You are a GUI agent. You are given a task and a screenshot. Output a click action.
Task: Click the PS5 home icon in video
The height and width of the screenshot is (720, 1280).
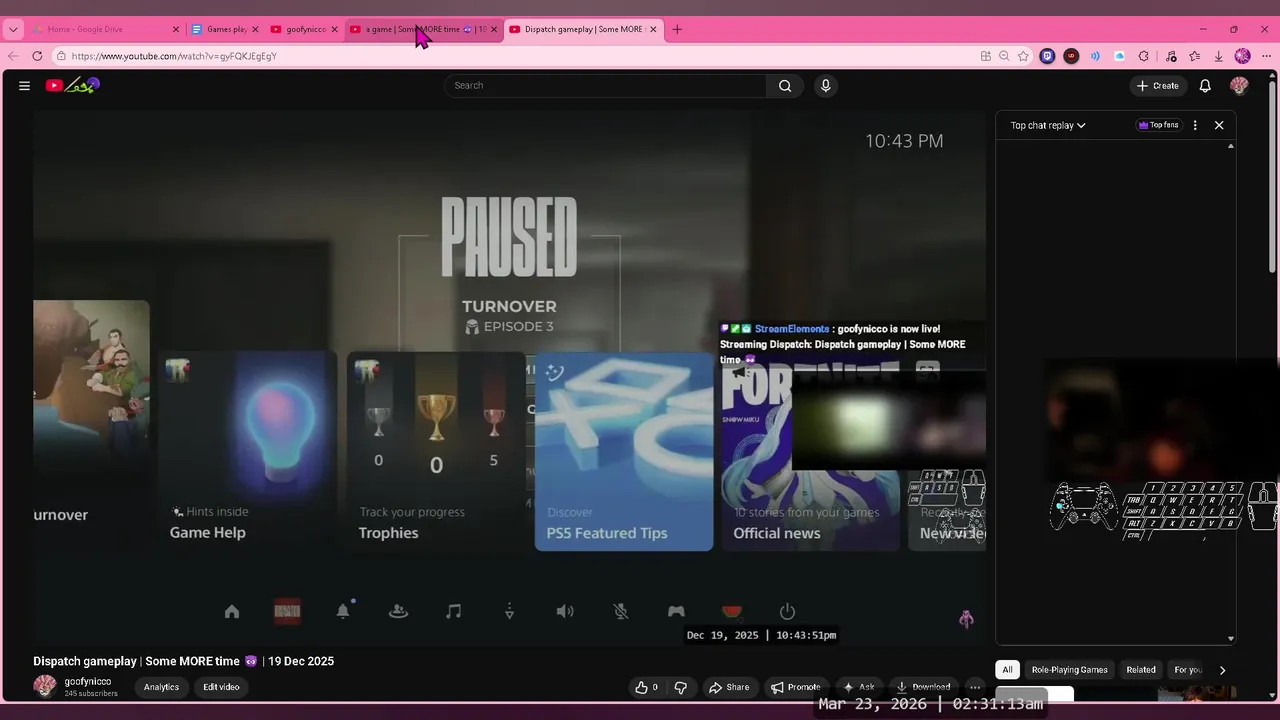tap(232, 612)
